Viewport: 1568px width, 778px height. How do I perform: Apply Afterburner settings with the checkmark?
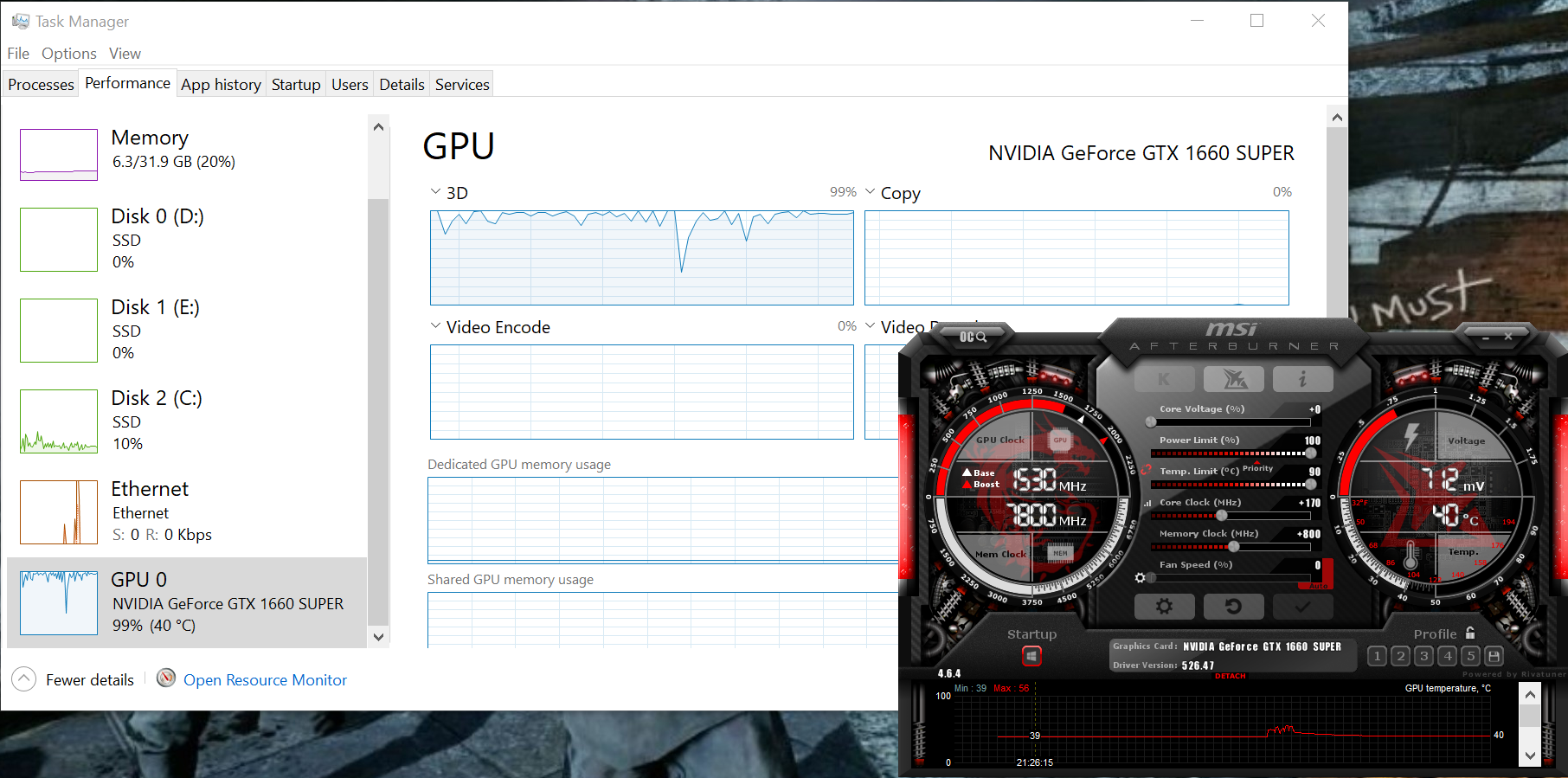[1302, 607]
